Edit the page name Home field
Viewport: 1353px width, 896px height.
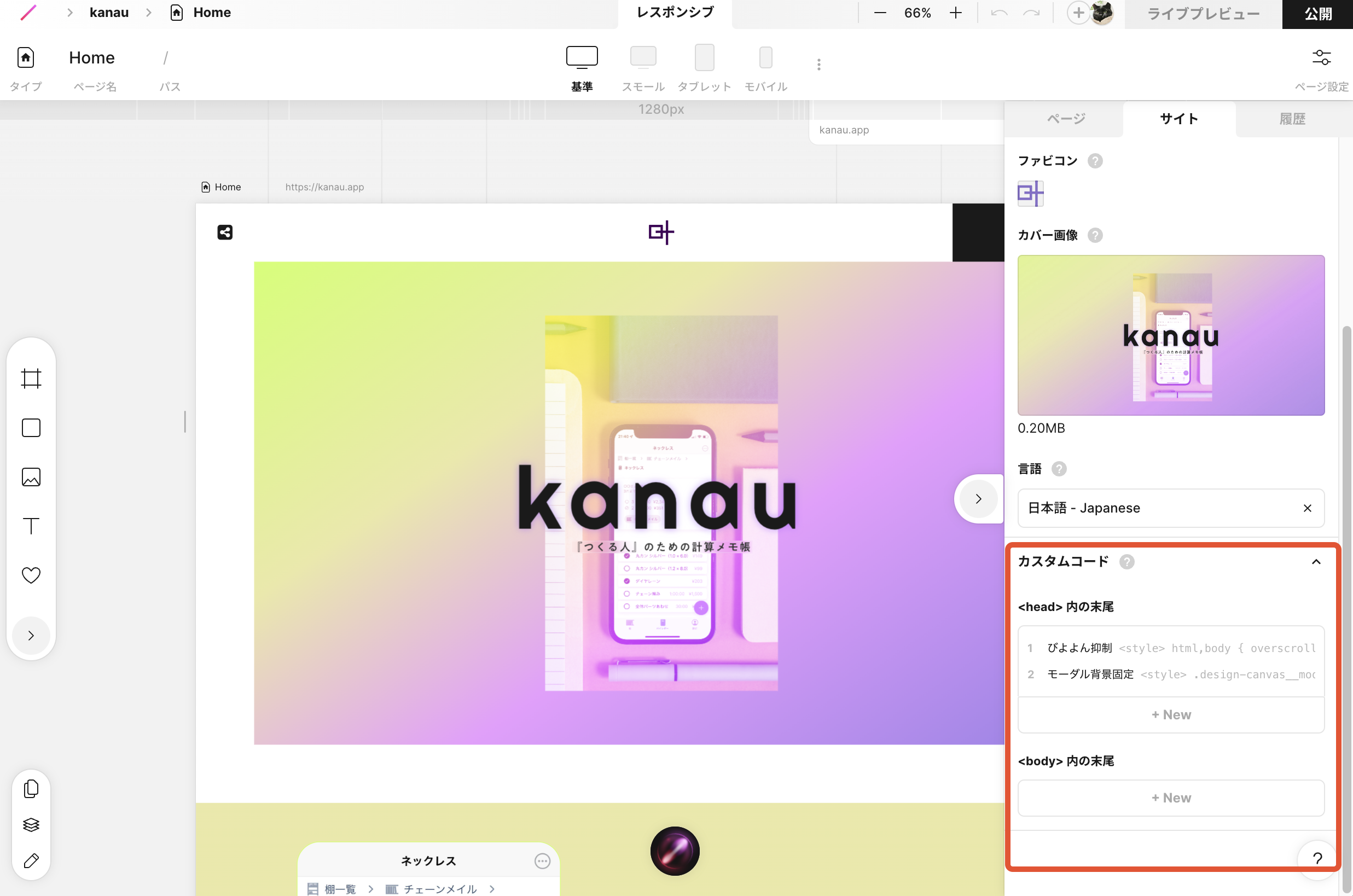(x=92, y=58)
